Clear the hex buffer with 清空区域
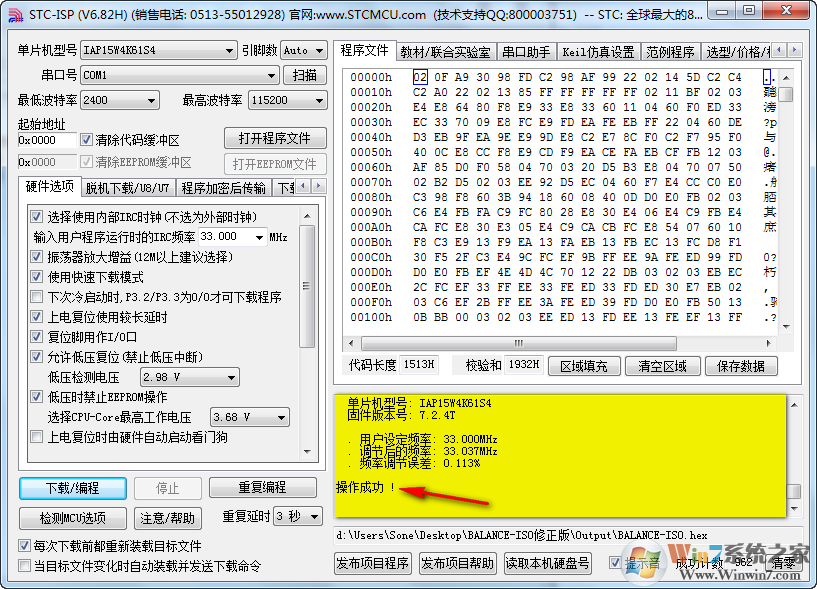Screen dimensions: 817x589 665,366
